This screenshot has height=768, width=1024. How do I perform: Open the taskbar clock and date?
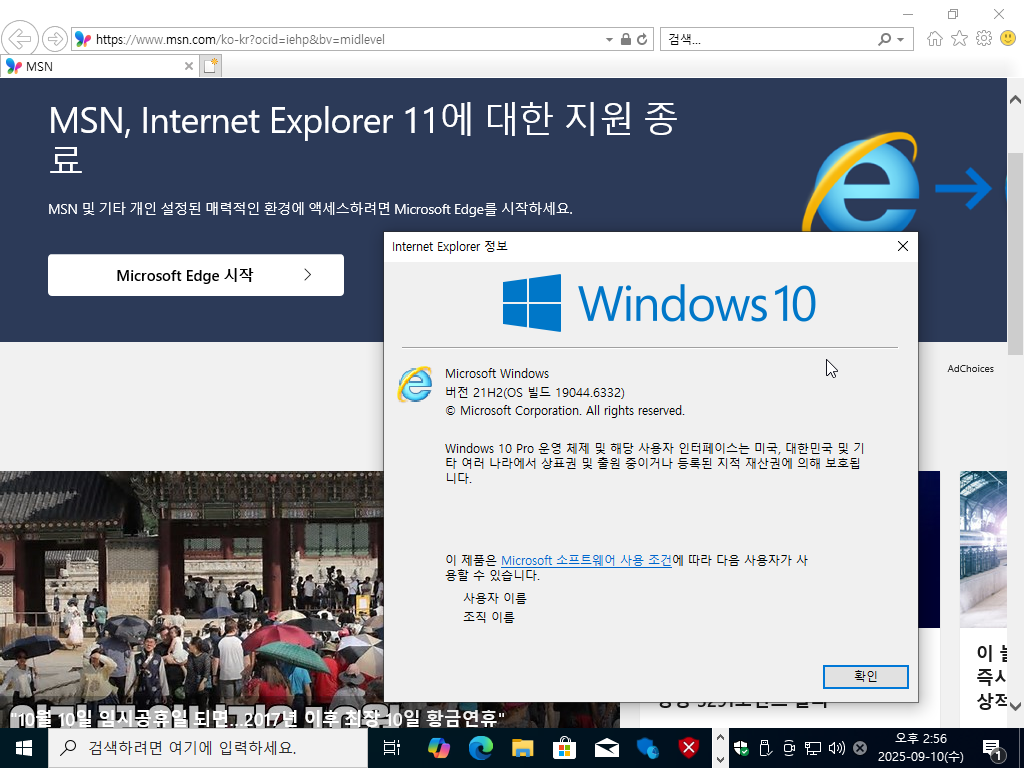(x=920, y=748)
